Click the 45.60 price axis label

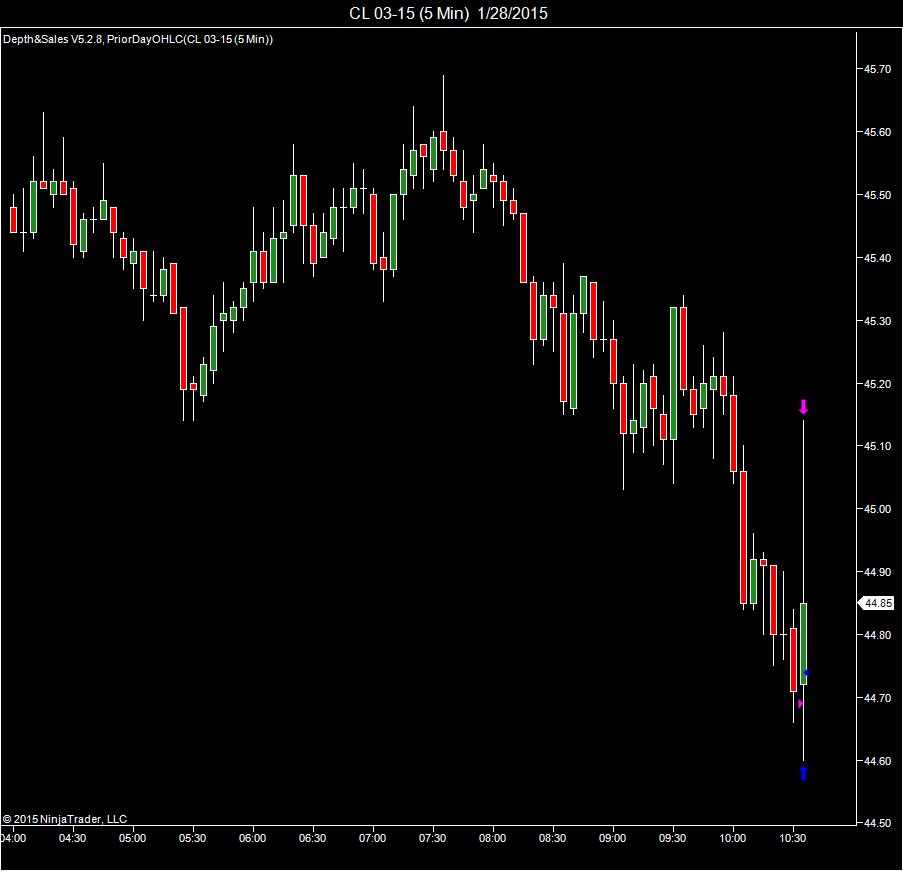877,132
